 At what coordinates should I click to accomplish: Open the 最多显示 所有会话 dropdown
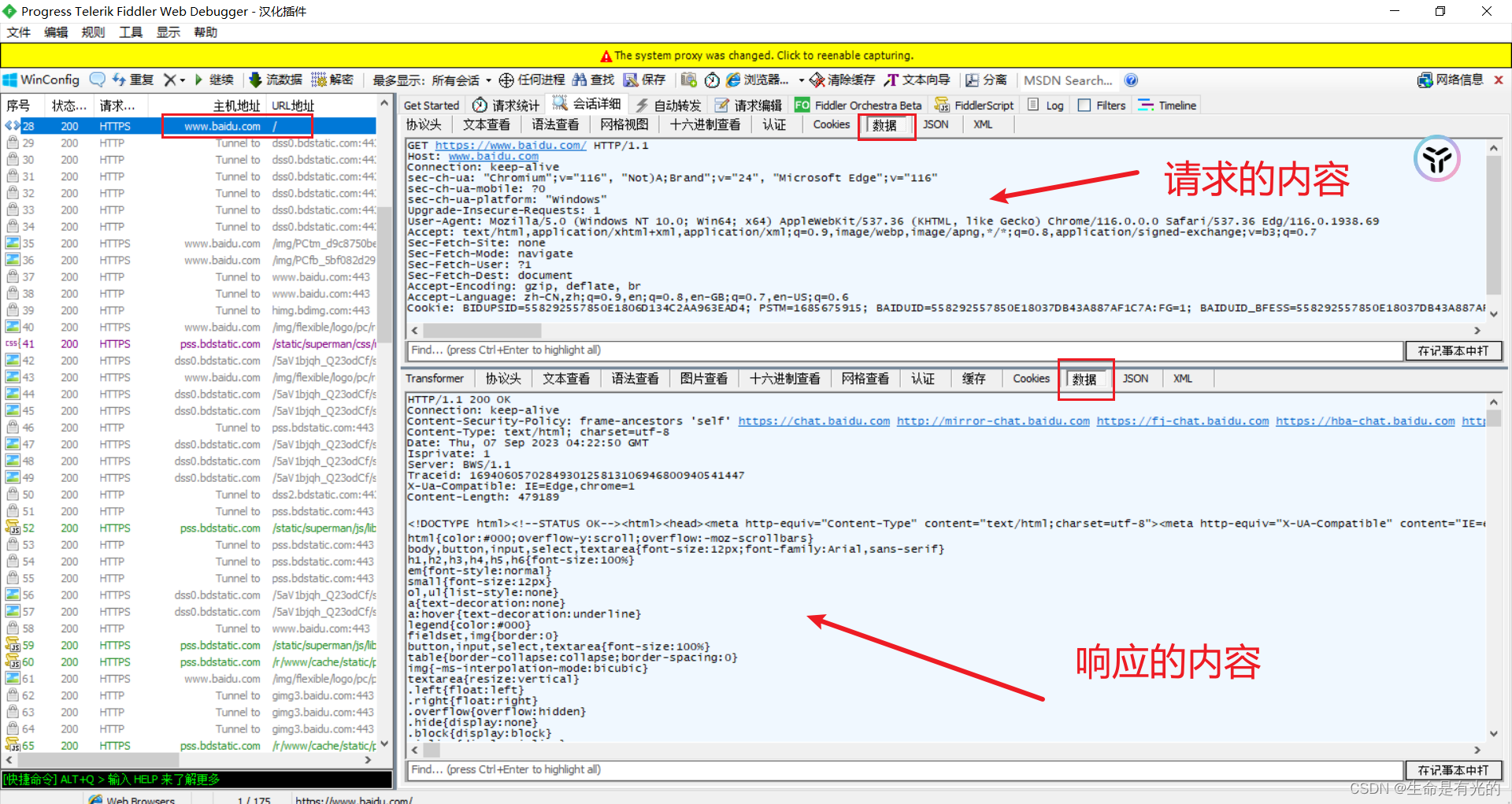[x=432, y=80]
